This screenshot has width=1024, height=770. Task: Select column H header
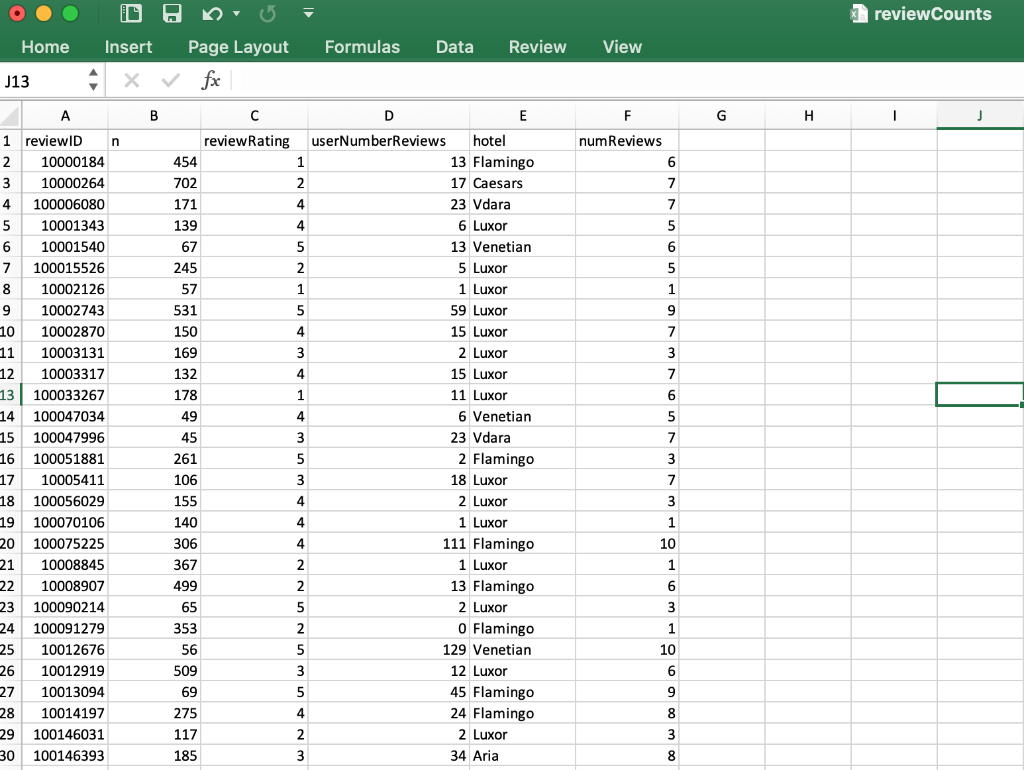[808, 116]
